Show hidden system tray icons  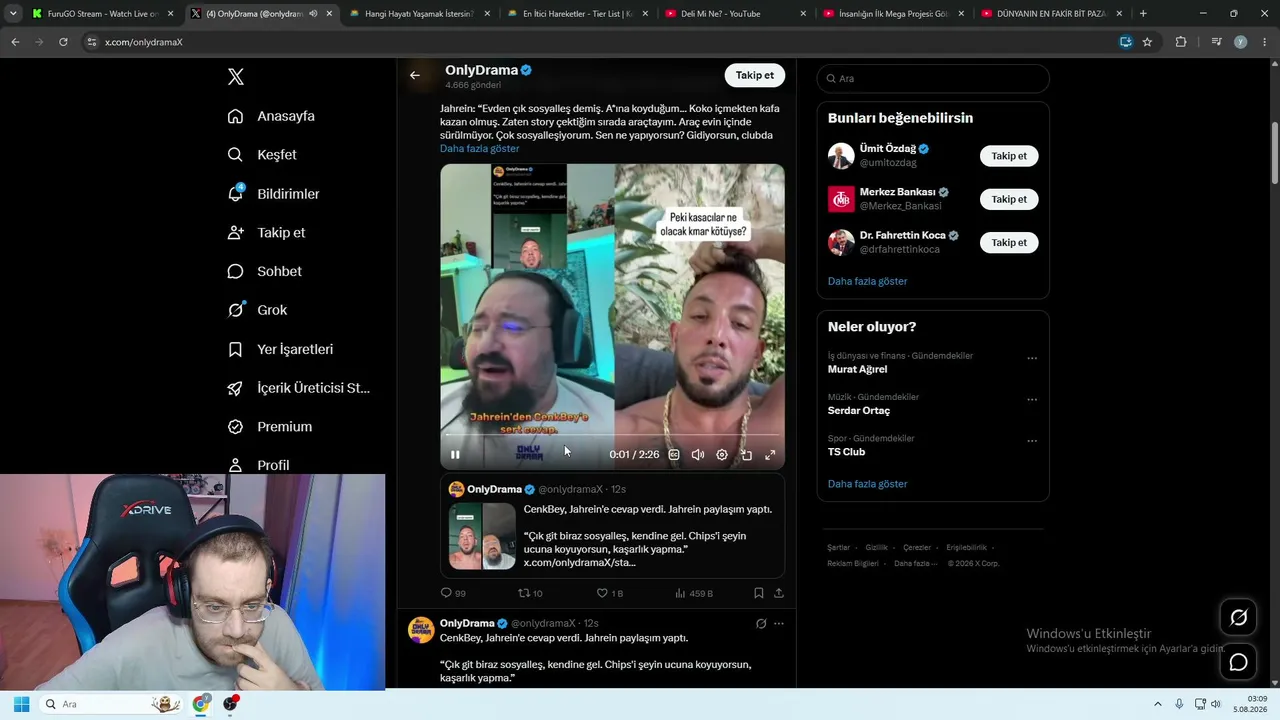click(x=1158, y=704)
